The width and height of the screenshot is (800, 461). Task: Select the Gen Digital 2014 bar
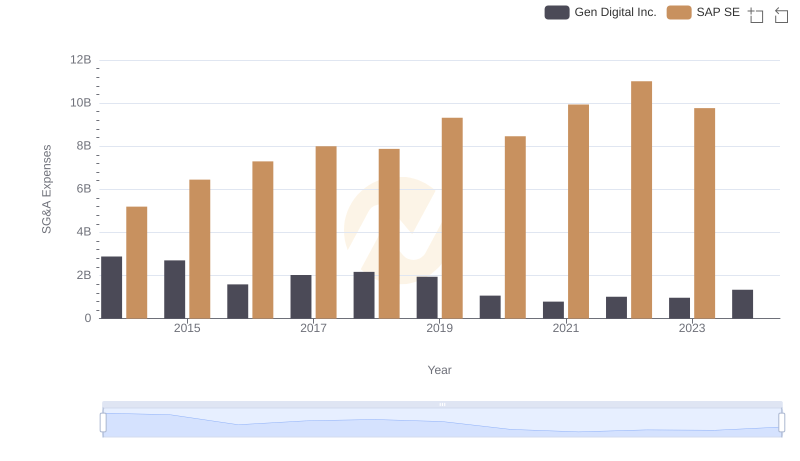[112, 288]
